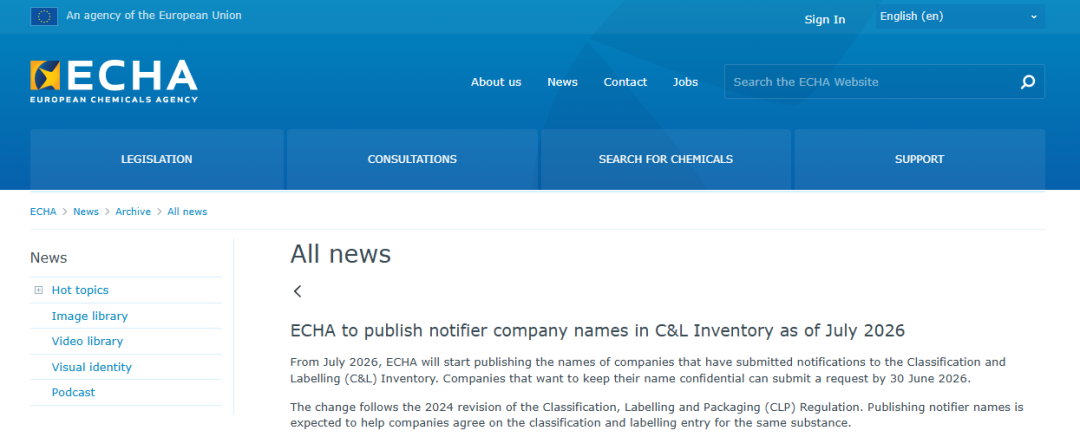Open the English (en) language dropdown
The width and height of the screenshot is (1080, 437).
(960, 17)
